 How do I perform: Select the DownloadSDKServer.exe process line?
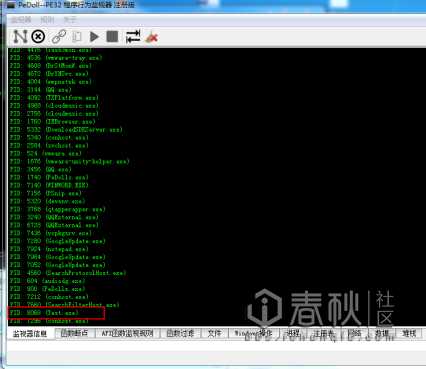[x=66, y=130]
